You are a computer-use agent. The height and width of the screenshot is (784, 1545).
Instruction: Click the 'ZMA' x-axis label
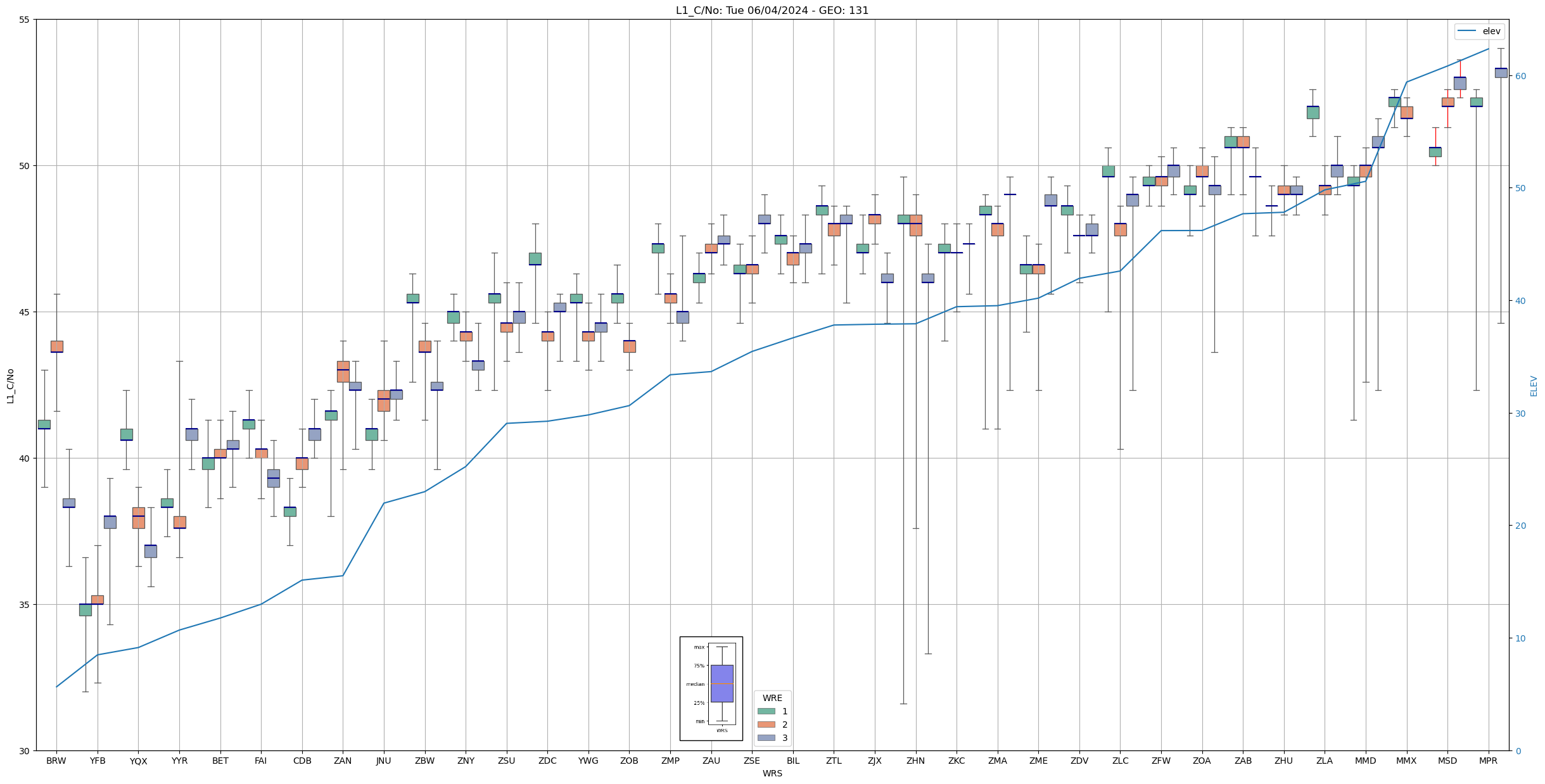tap(998, 761)
